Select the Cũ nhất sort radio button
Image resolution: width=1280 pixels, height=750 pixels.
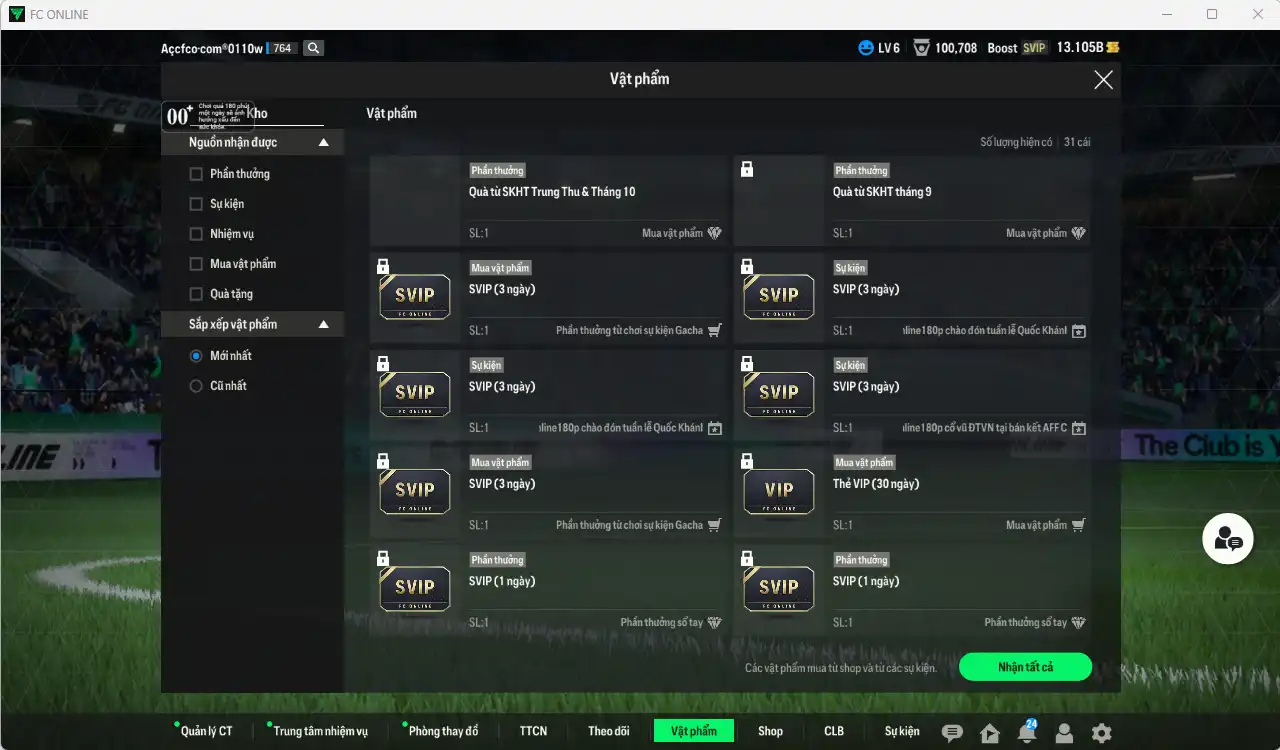[196, 386]
